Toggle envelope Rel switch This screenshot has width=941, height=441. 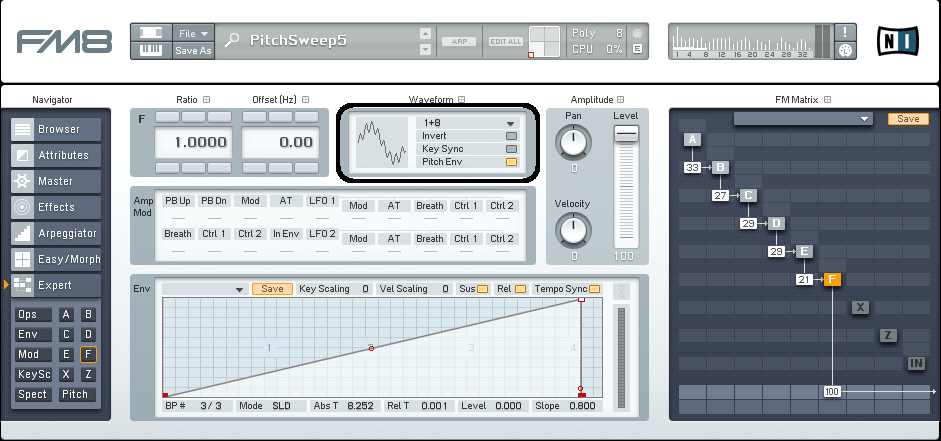[x=520, y=289]
